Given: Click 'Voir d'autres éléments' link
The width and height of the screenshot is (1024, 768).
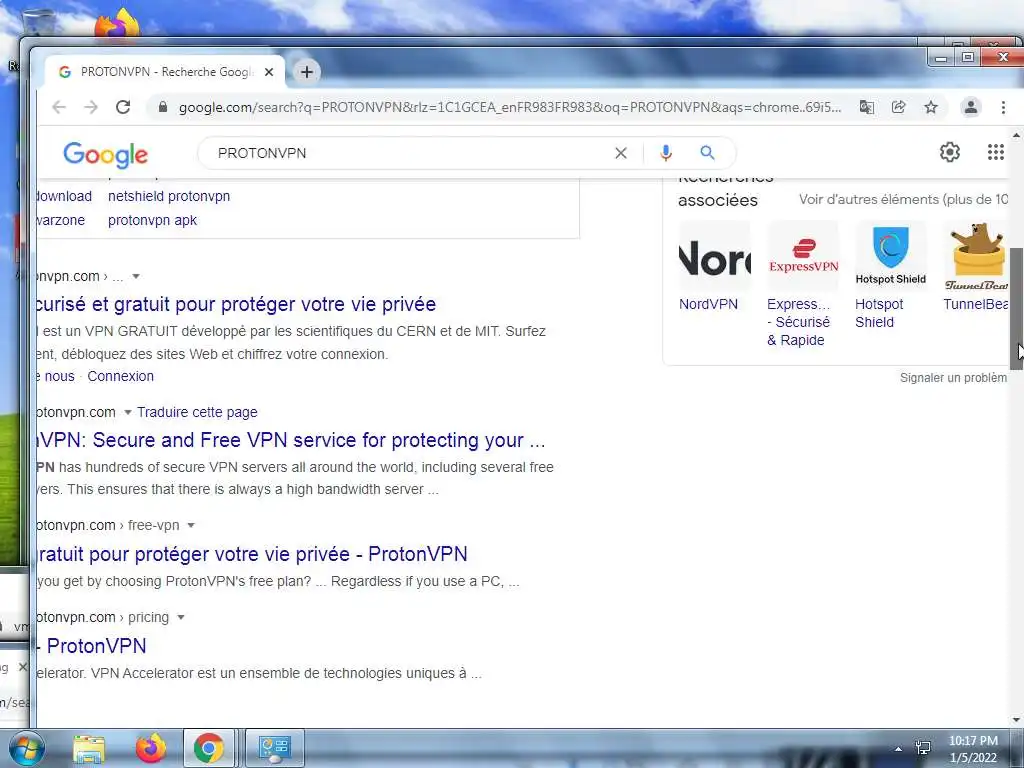Looking at the screenshot, I should point(903,200).
